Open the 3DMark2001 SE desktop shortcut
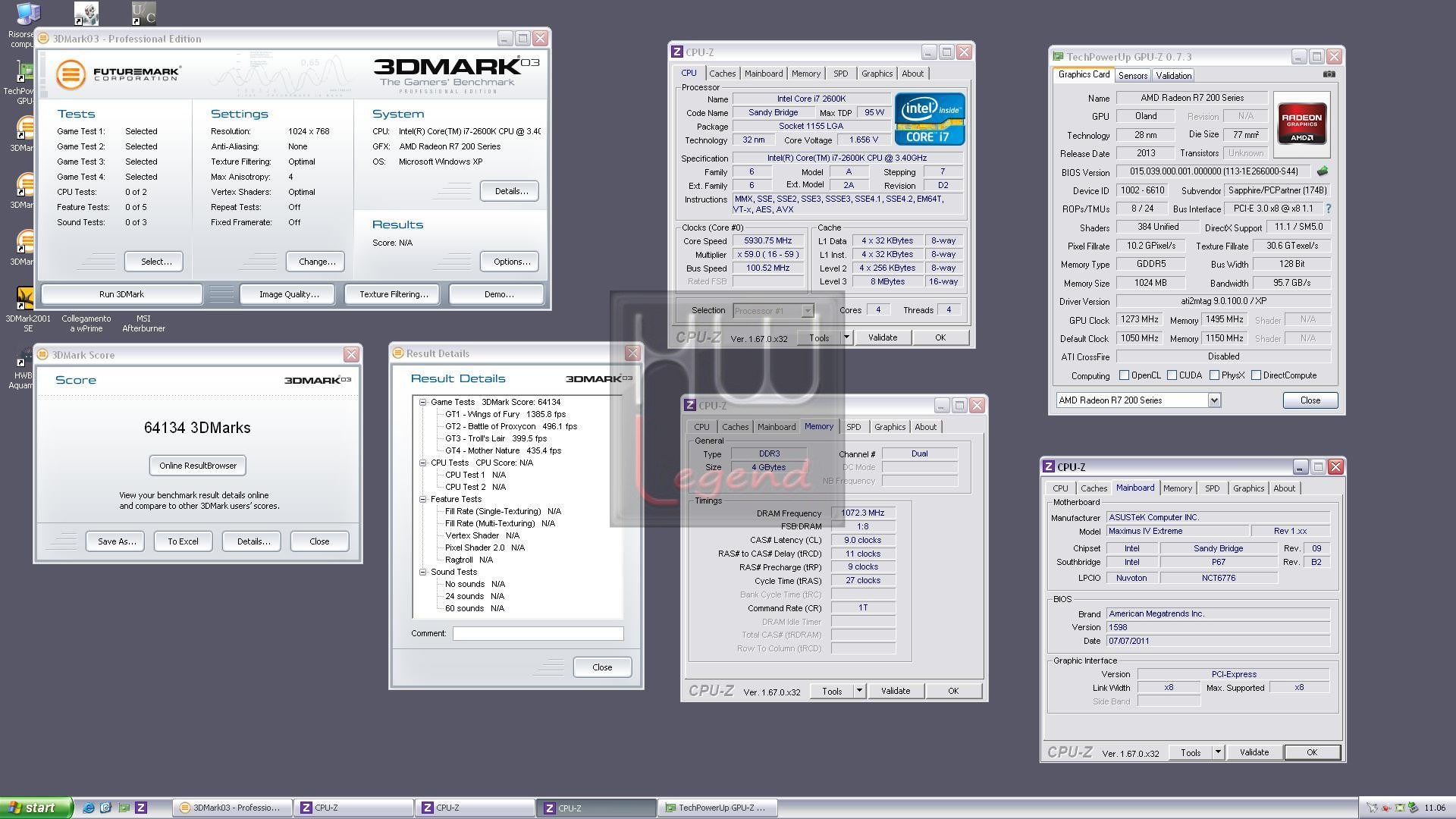This screenshot has width=1456, height=819. point(25,298)
